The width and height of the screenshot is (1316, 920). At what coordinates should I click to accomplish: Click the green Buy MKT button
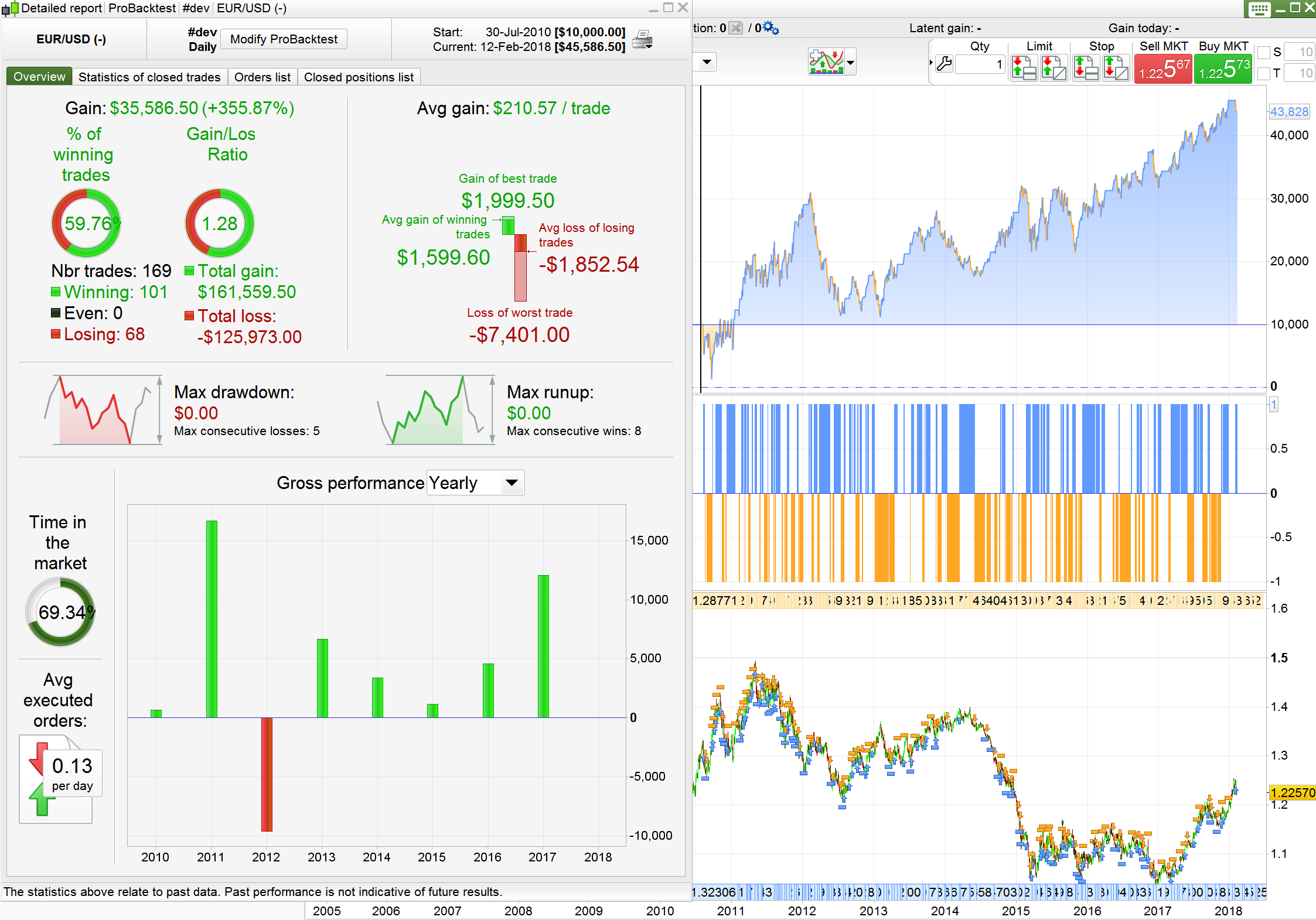[x=1223, y=69]
